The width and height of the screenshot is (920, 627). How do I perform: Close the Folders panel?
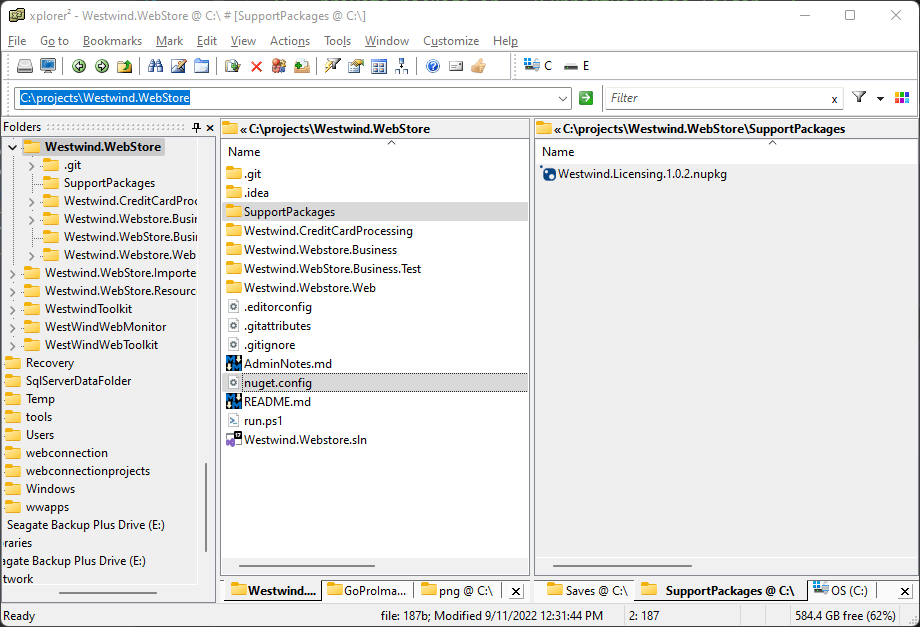coord(210,128)
